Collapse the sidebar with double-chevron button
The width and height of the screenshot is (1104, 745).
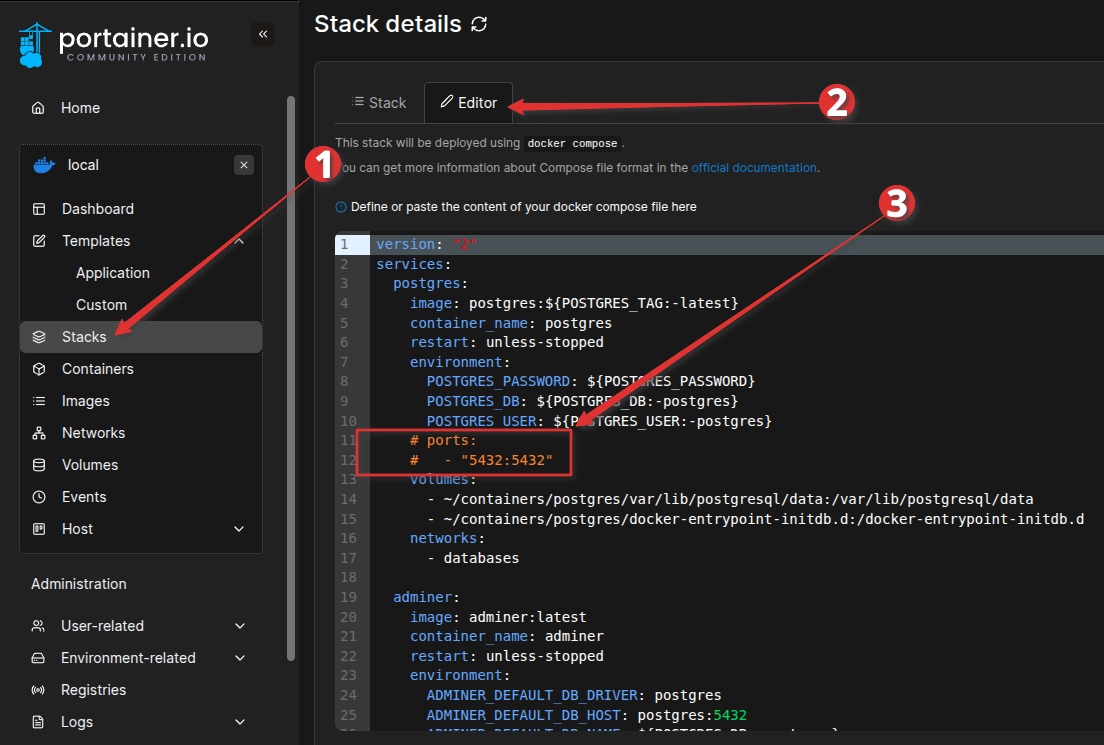pos(263,34)
